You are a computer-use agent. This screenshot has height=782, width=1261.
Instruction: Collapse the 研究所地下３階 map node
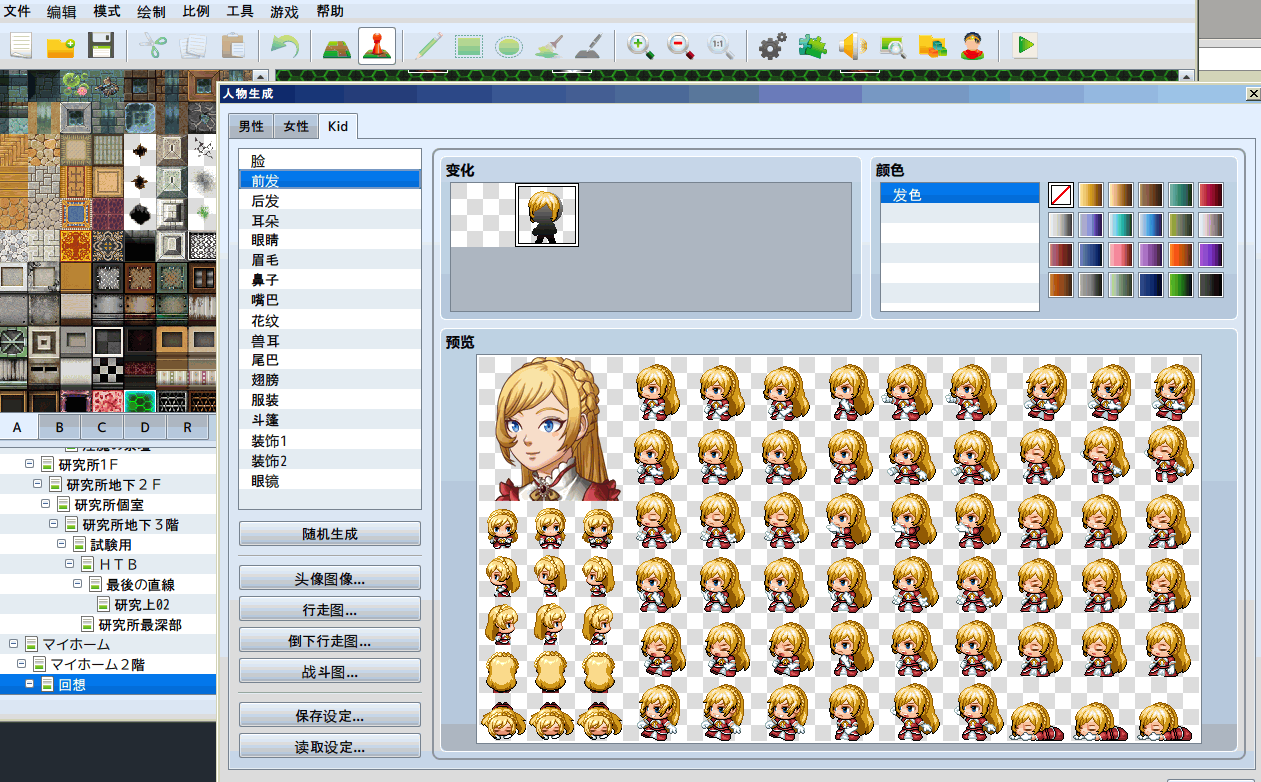pyautogui.click(x=54, y=524)
